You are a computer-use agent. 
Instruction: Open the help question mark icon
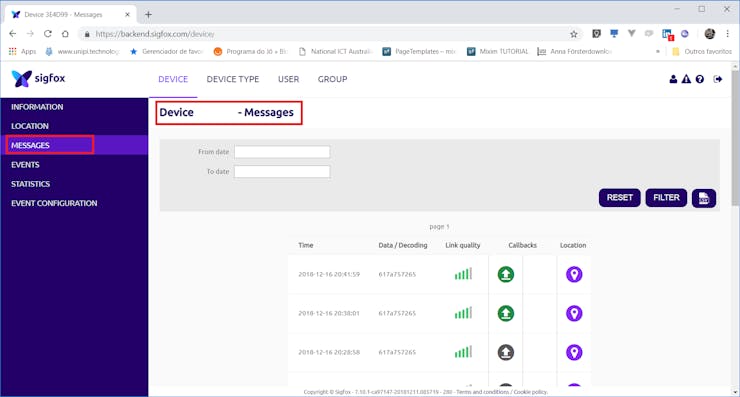[x=700, y=79]
